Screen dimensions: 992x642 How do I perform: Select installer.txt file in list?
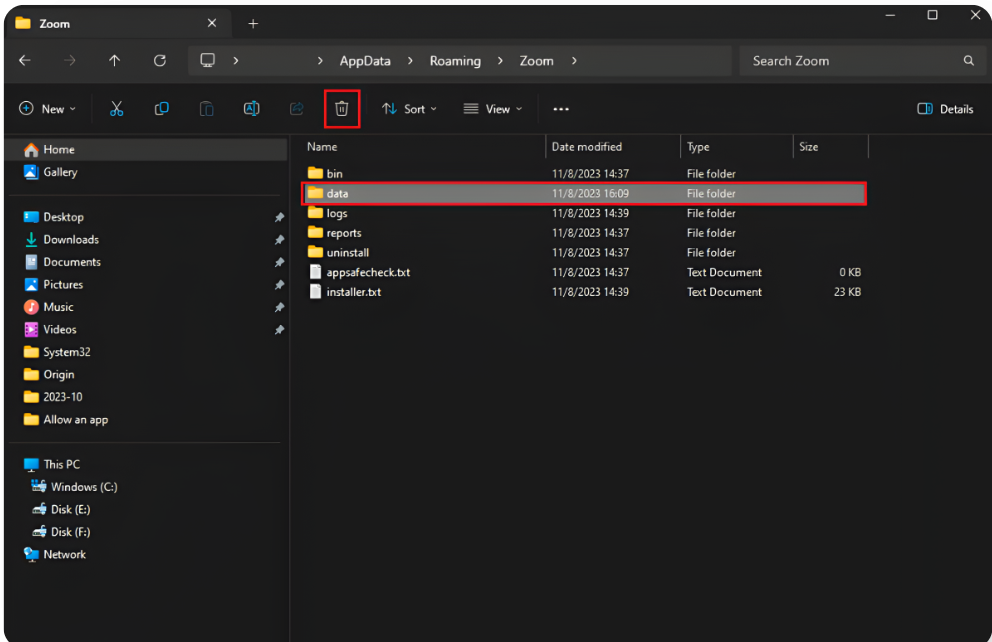tap(353, 292)
